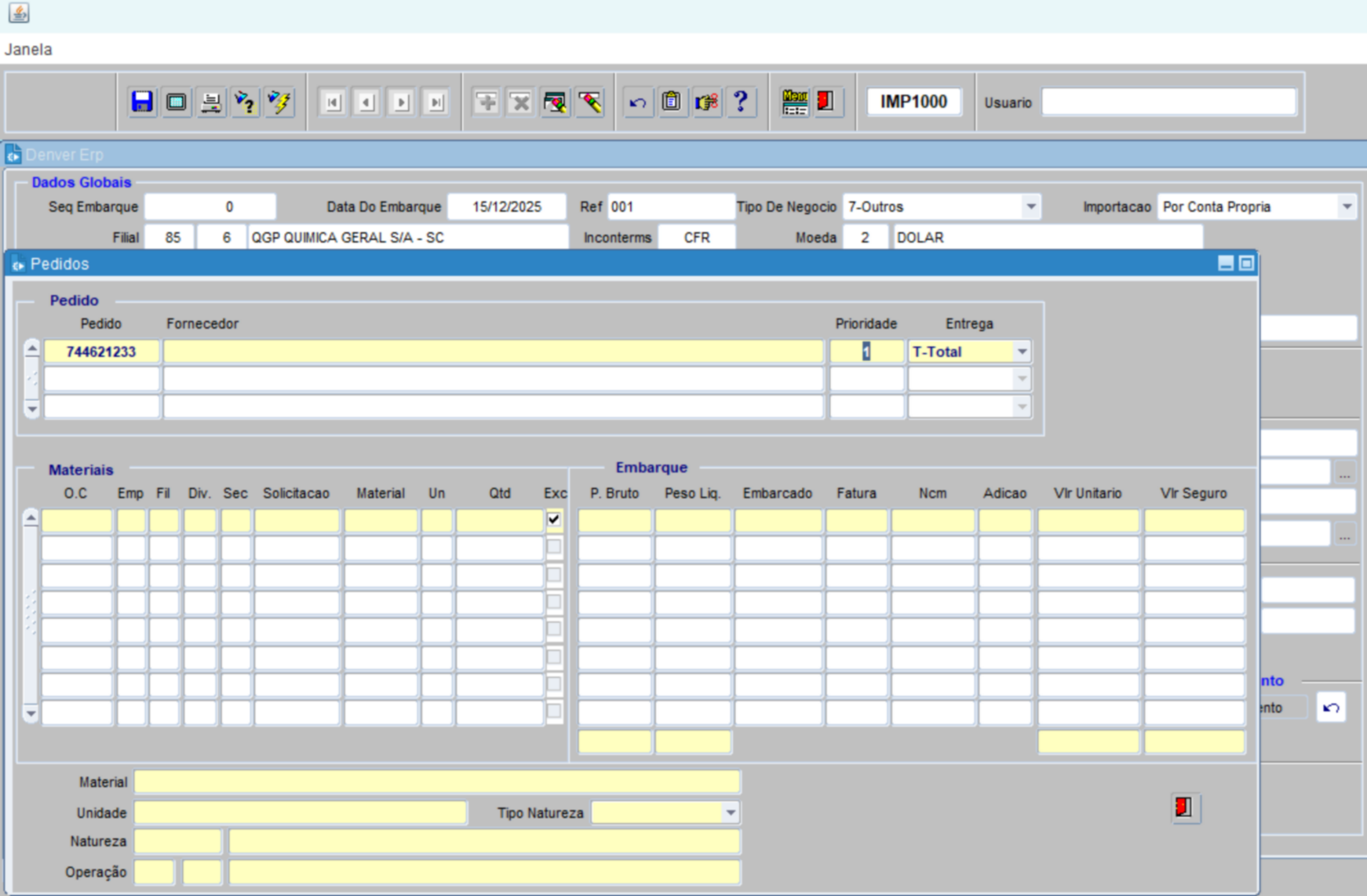Image resolution: width=1367 pixels, height=896 pixels.
Task: Expand the Tipo De Negocio dropdown
Action: tap(1030, 207)
